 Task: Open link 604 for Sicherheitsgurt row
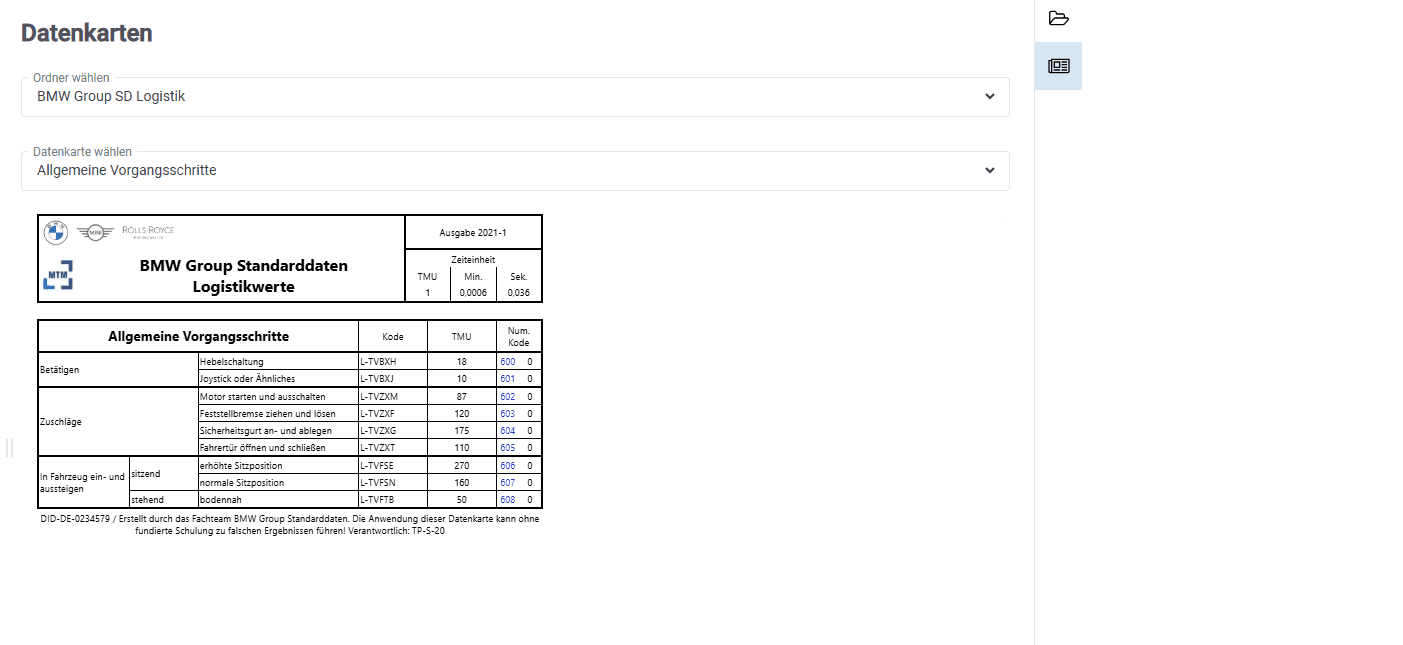pyautogui.click(x=507, y=431)
